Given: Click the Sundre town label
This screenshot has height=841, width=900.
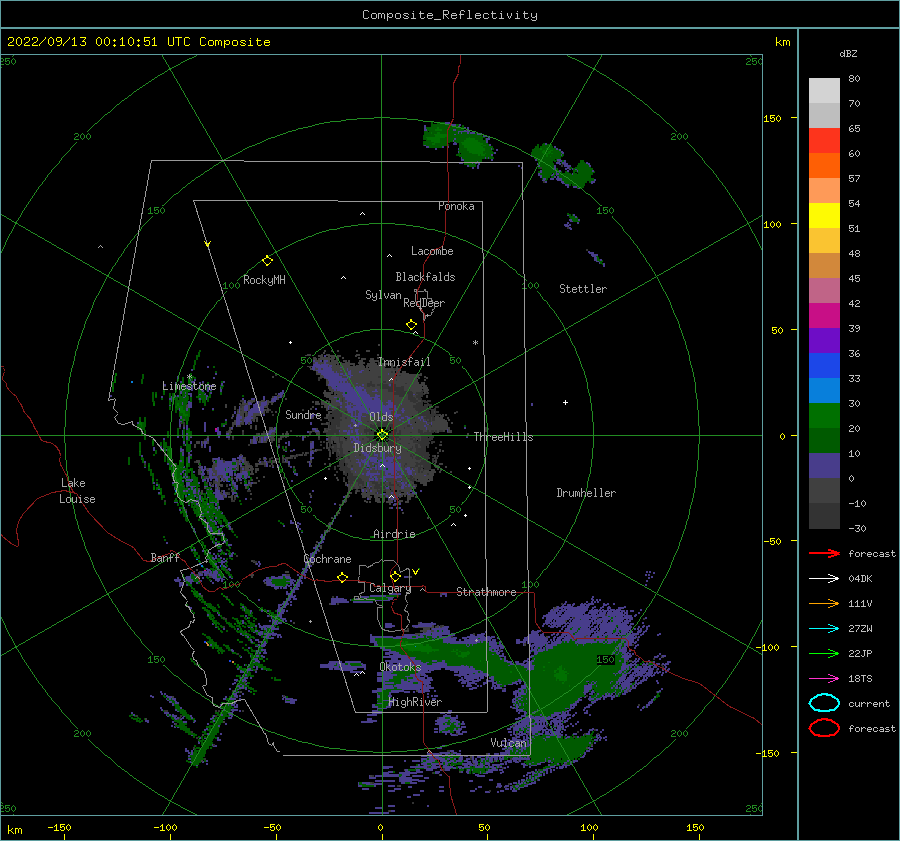Looking at the screenshot, I should [304, 414].
